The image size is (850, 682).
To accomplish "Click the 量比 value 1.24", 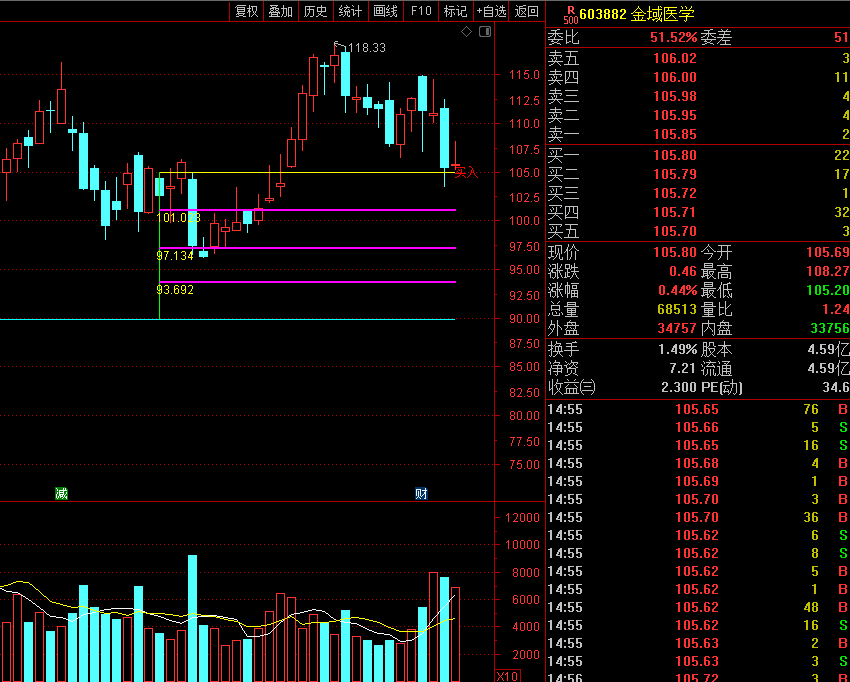I will (835, 309).
